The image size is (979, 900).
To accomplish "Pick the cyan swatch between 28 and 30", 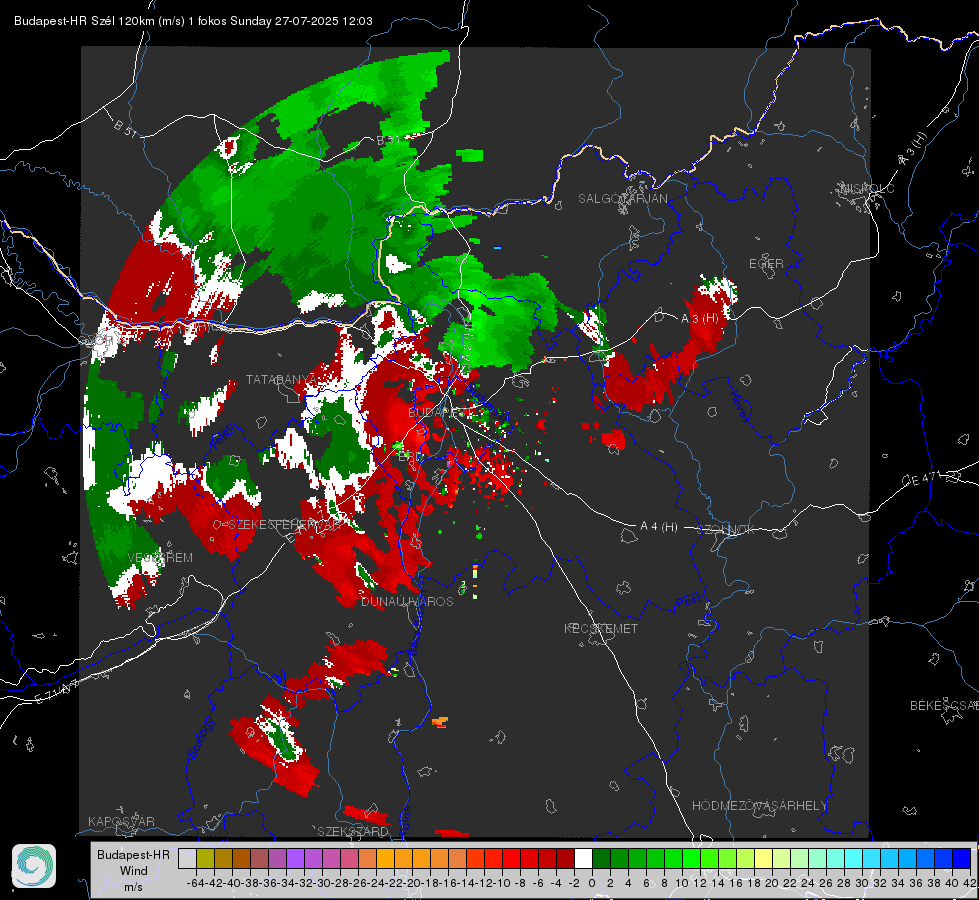I will [x=853, y=858].
